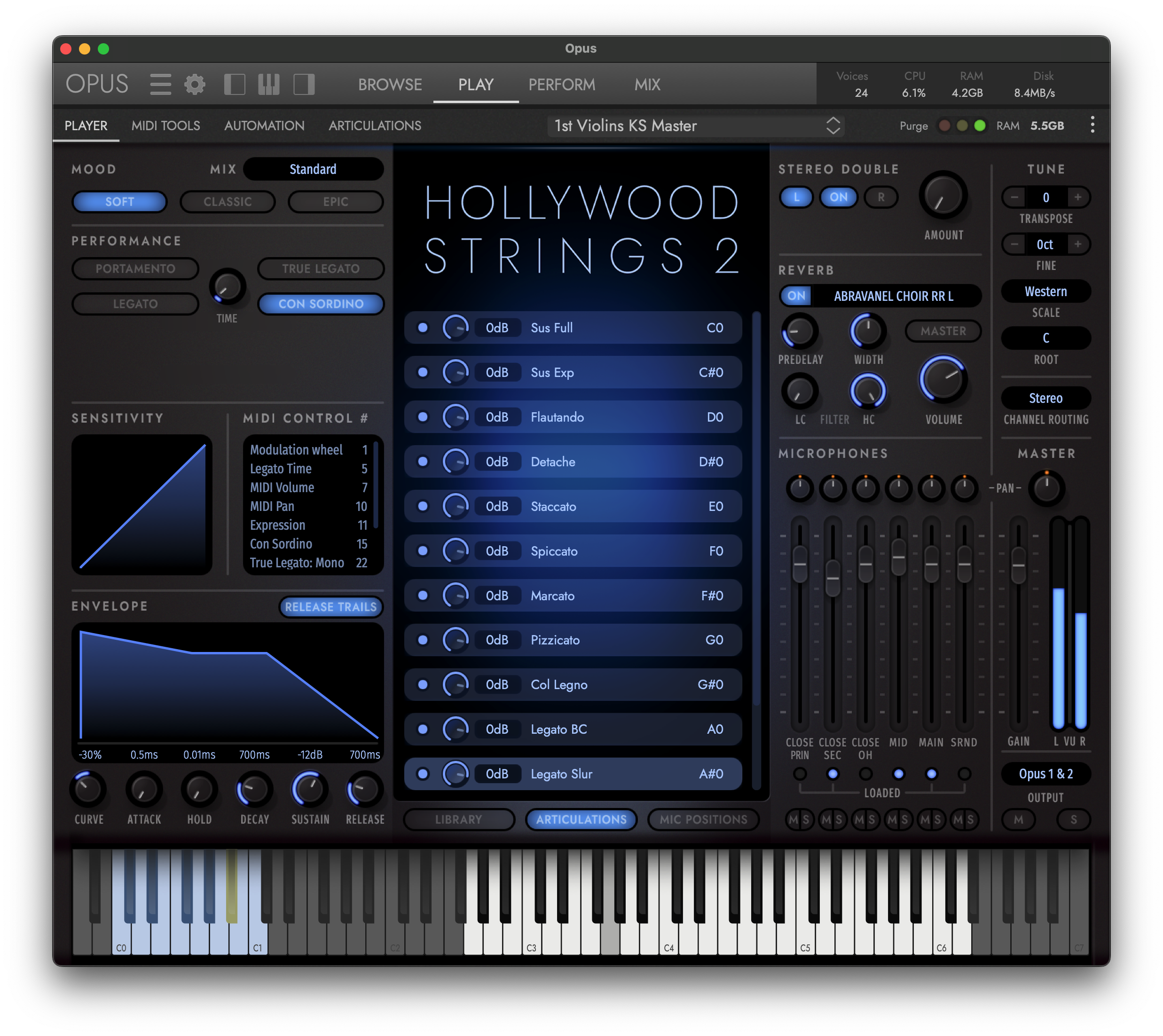Toggle the left panel layout icon

tap(235, 84)
